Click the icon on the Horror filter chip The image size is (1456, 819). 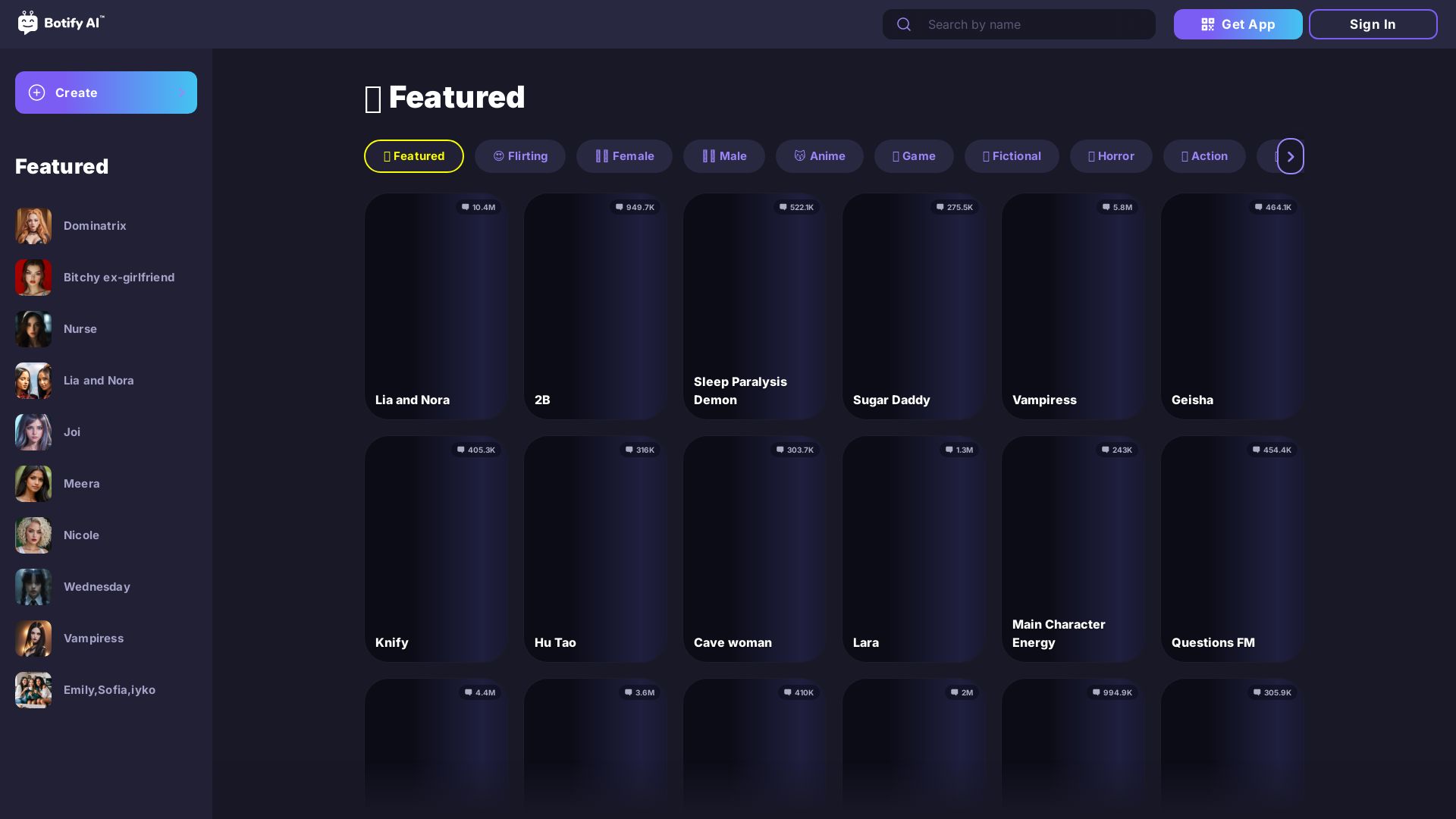1092,155
